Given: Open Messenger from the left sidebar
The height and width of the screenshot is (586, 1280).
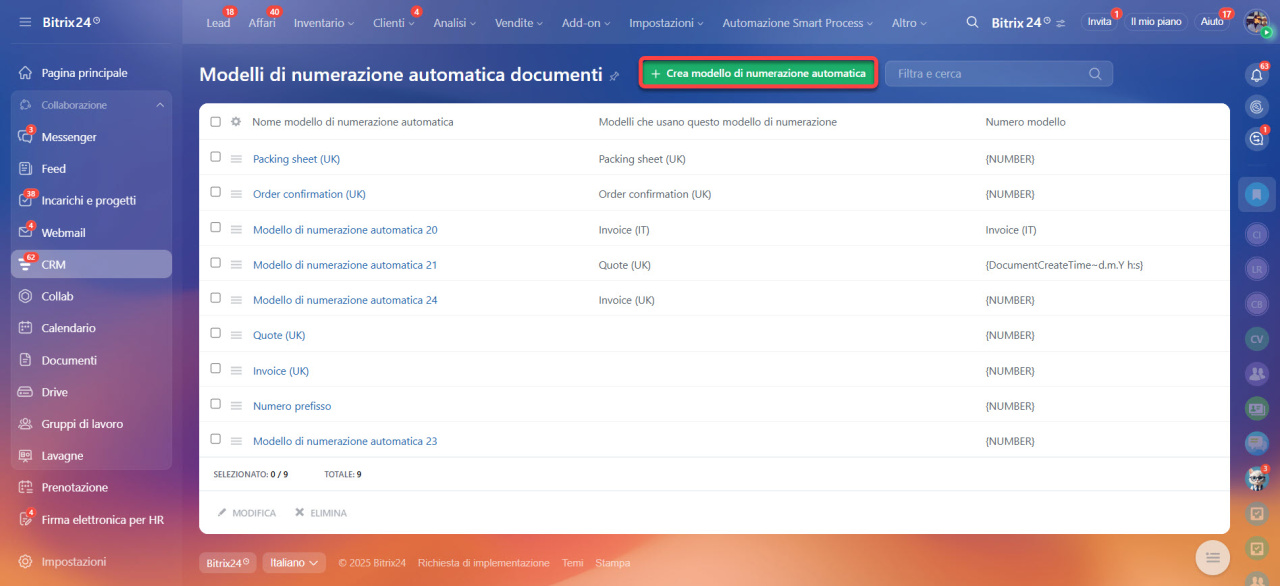Looking at the screenshot, I should coord(69,137).
